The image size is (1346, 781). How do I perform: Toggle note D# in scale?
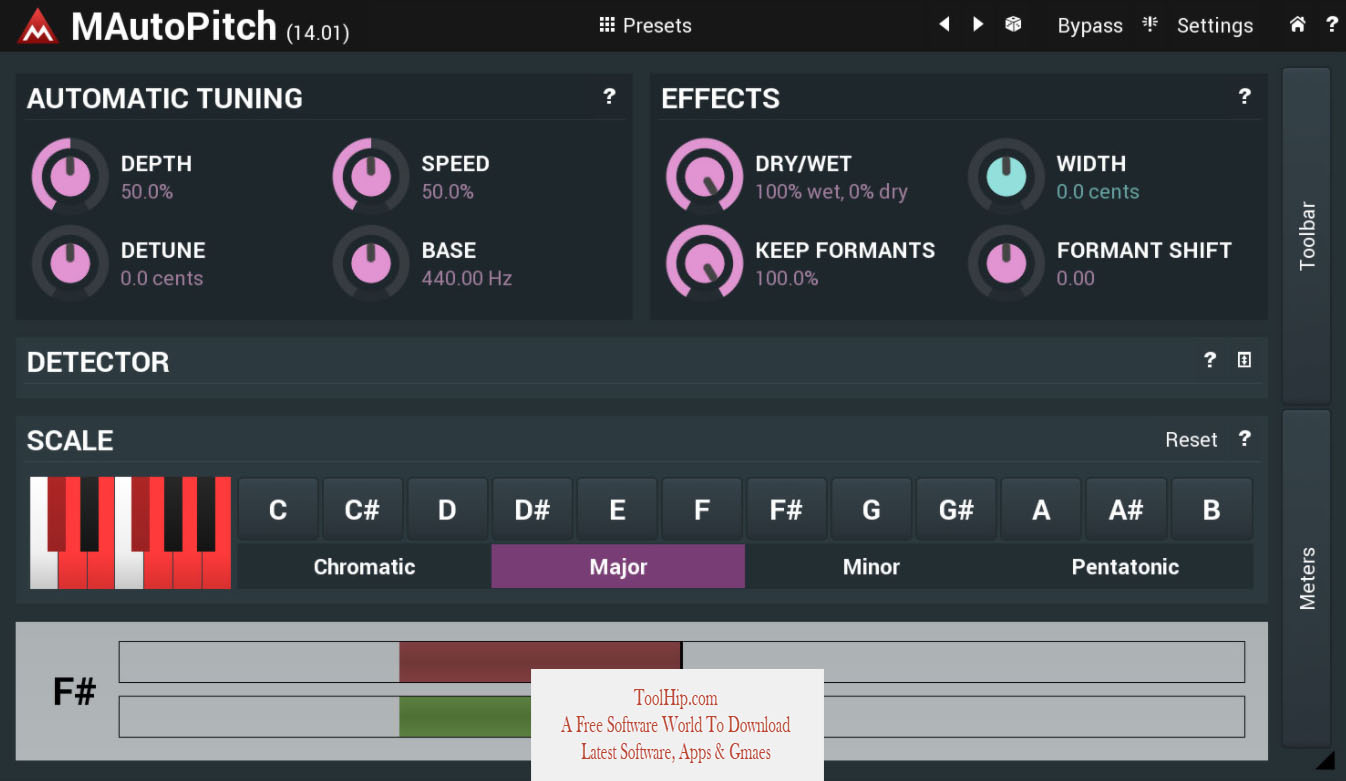pos(532,510)
